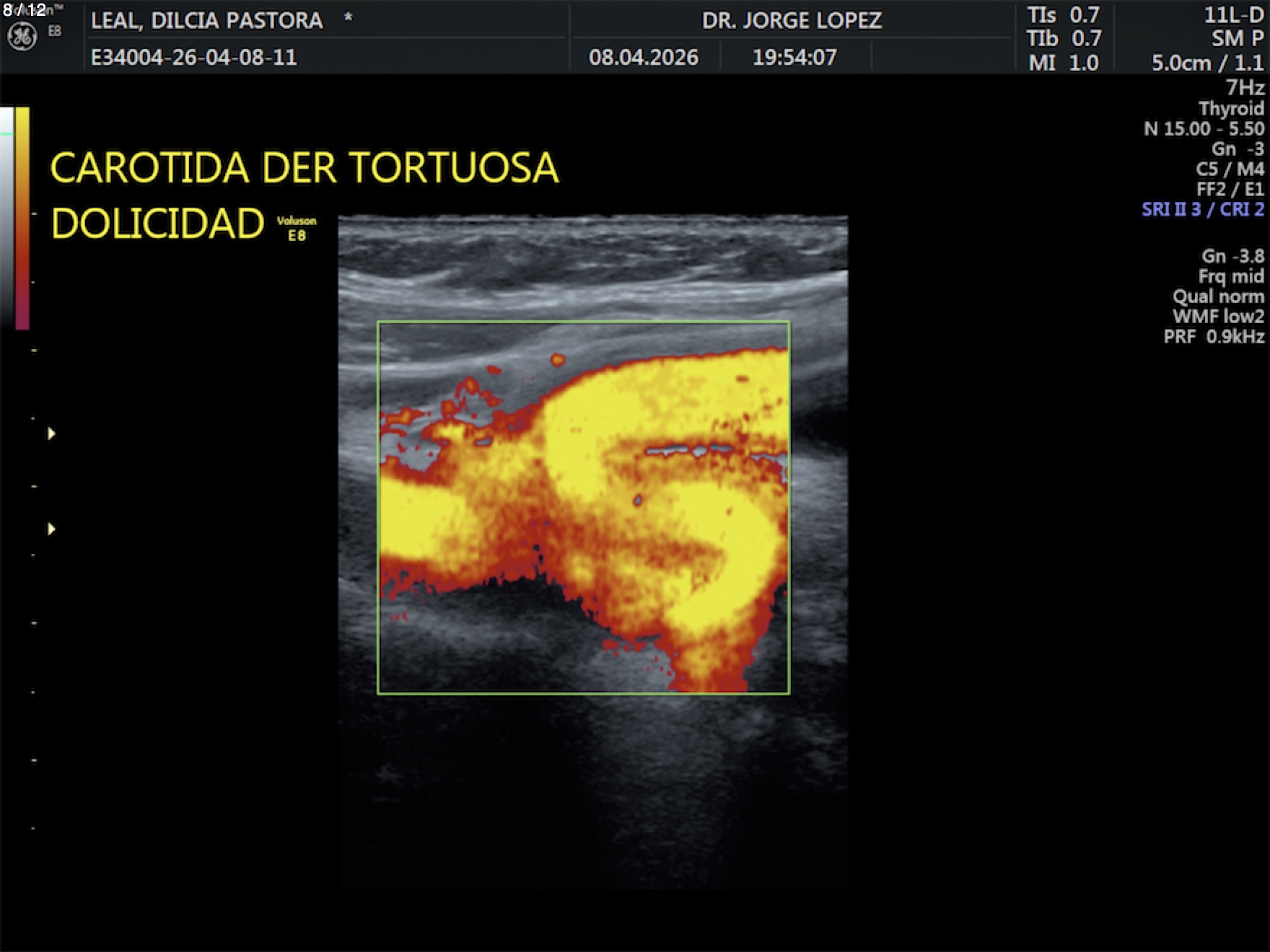Select the CAROTIDA DER TORTUOSA annotation
Viewport: 1270px width, 952px height.
(x=304, y=168)
